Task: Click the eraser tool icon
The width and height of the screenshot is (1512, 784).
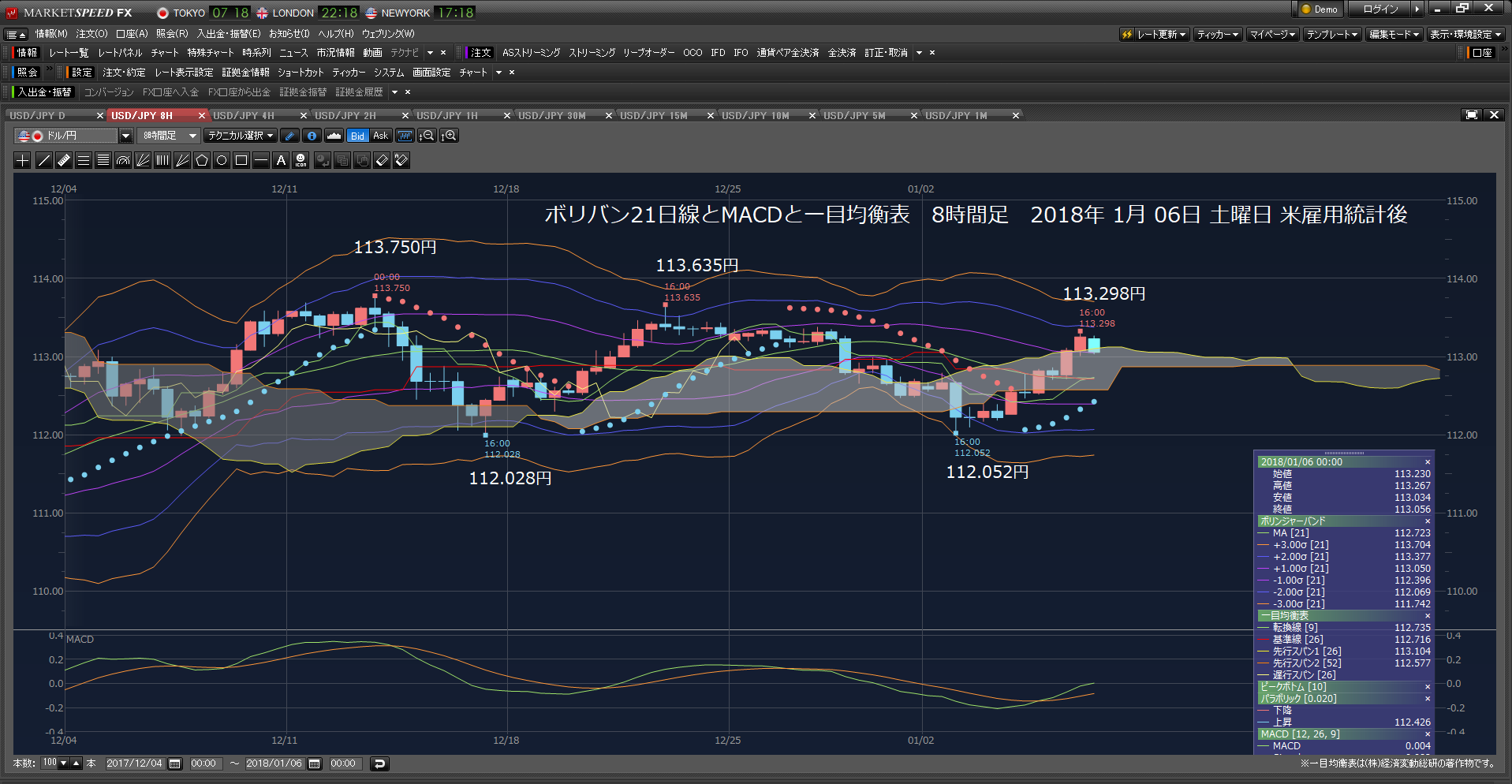Action: click(x=382, y=160)
